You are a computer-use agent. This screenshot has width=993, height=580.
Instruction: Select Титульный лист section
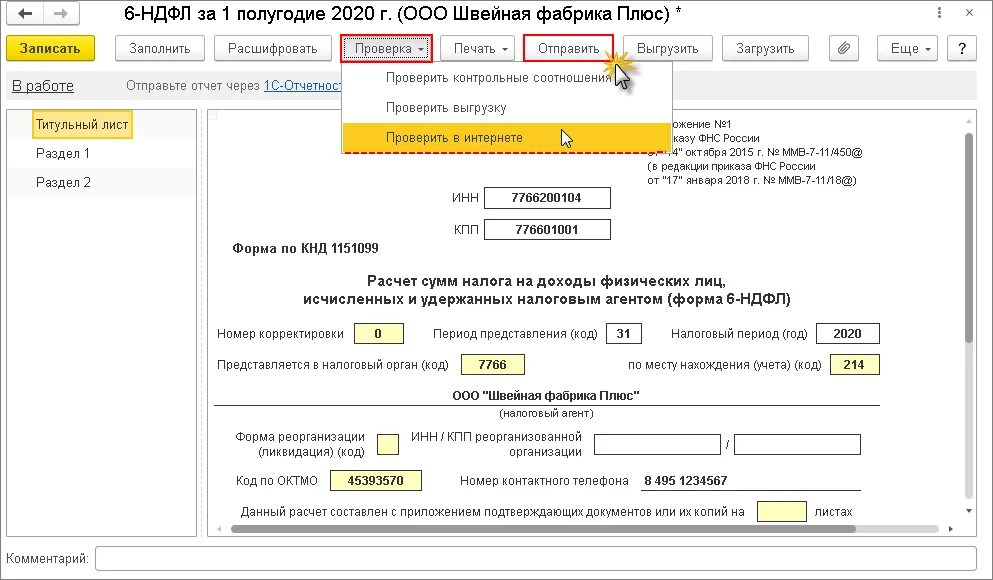(82, 125)
